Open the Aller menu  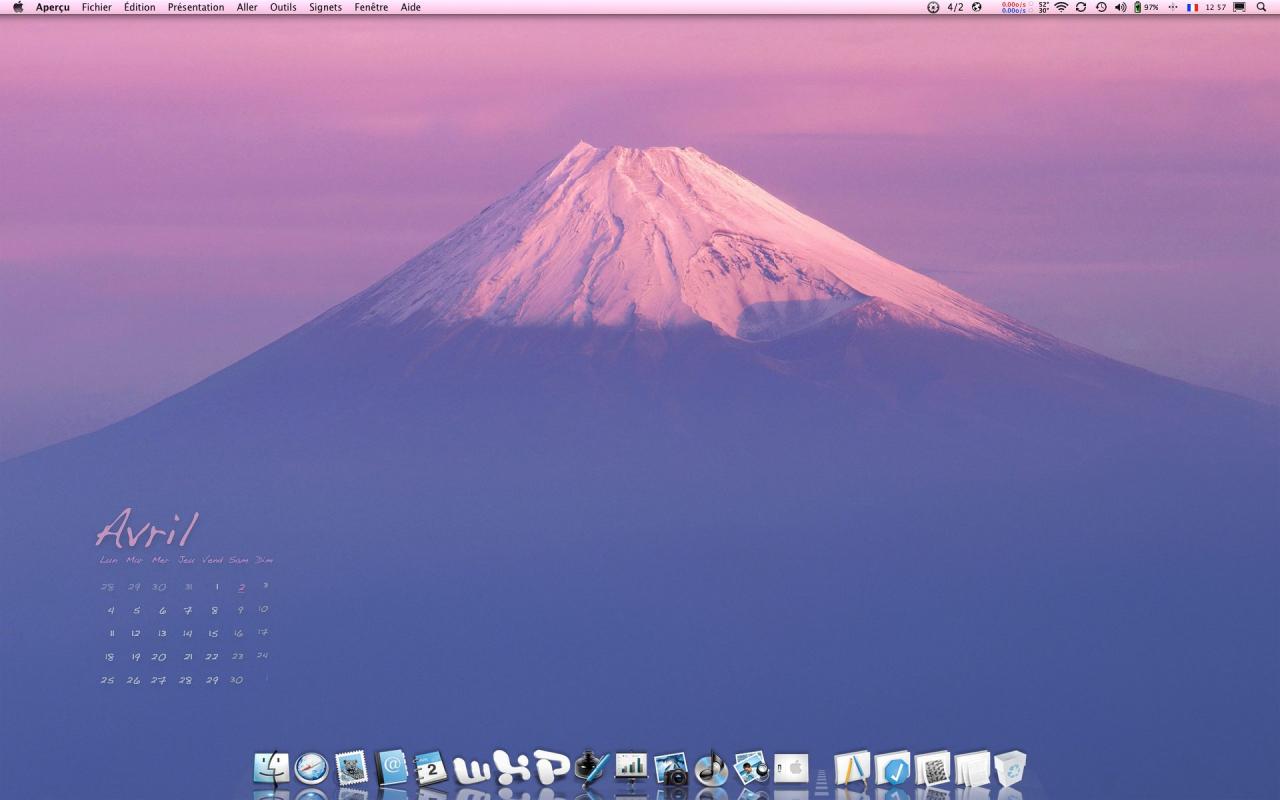(247, 7)
